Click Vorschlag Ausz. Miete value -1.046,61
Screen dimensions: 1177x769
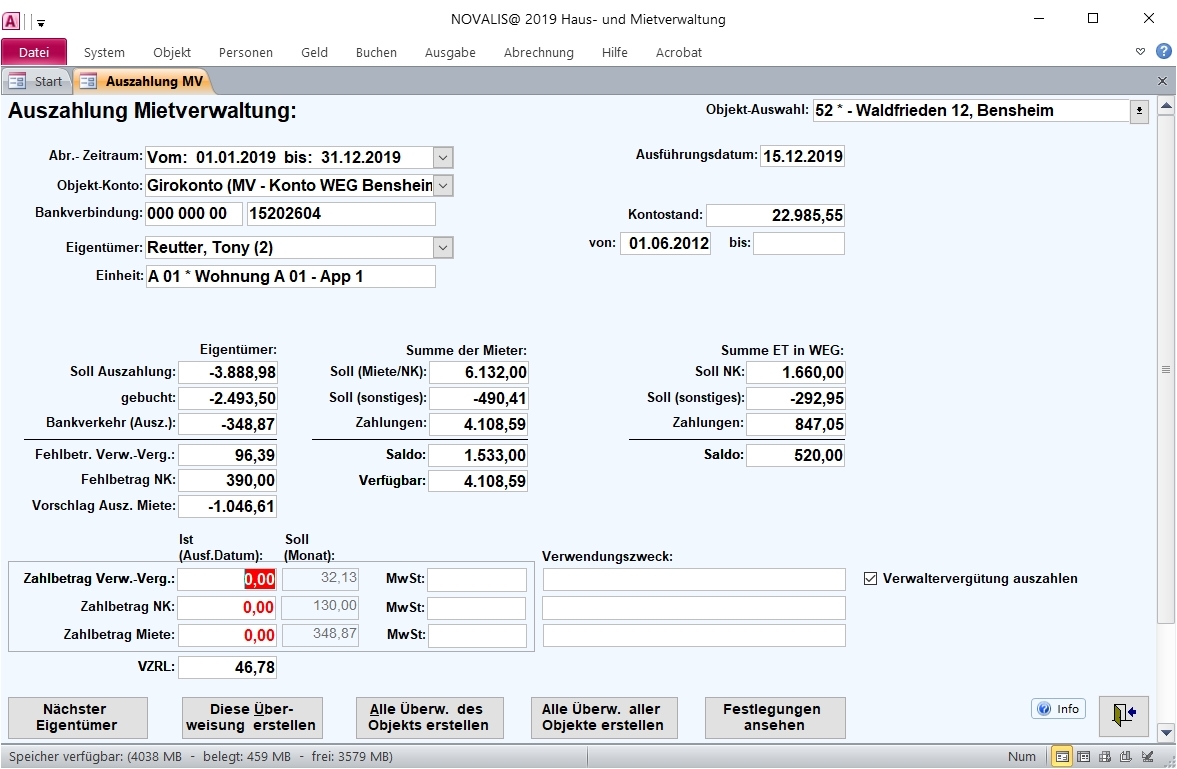click(227, 506)
